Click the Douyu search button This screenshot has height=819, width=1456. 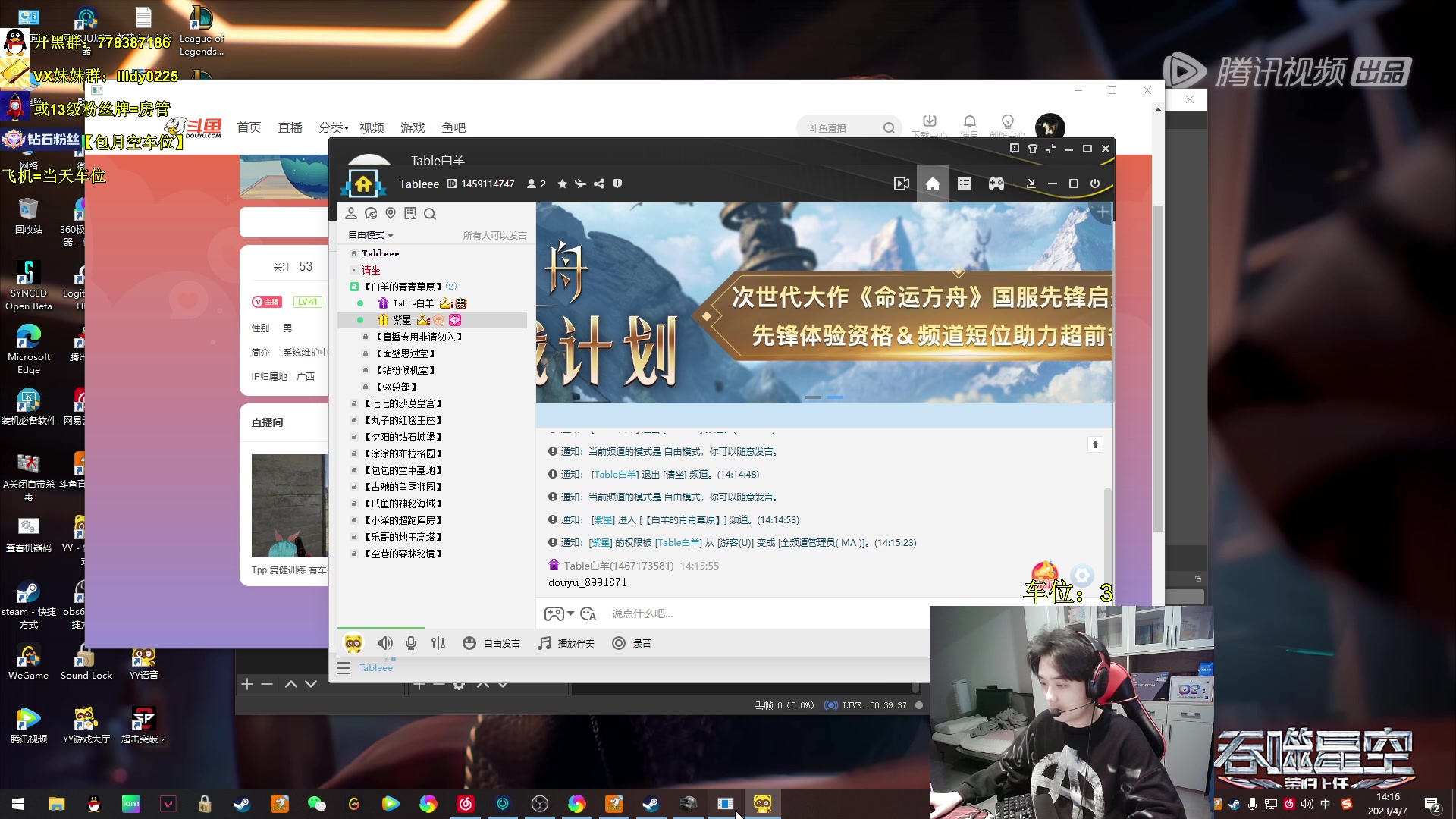click(x=889, y=127)
